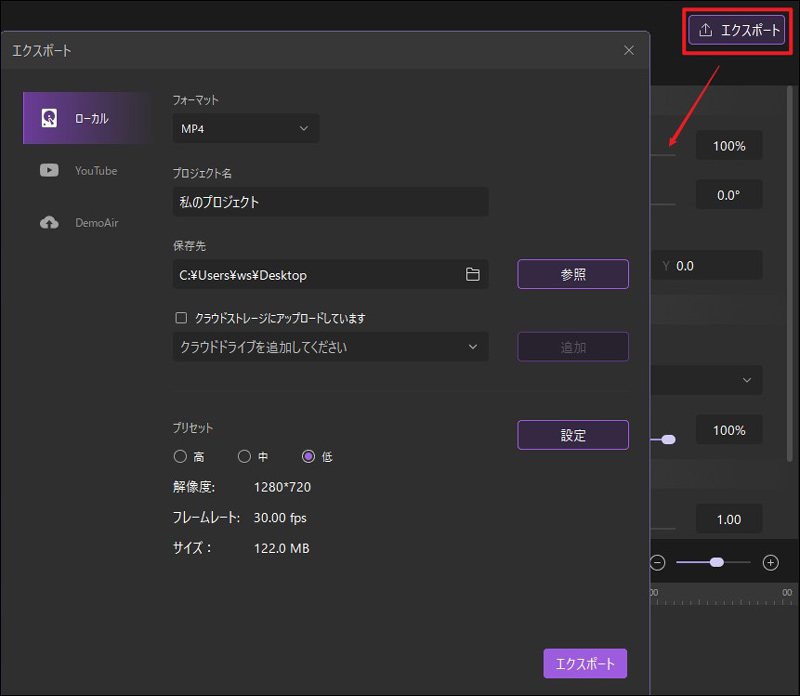Screen dimensions: 800x696
Task: Click the folder icon in save path field
Action: coord(473,275)
